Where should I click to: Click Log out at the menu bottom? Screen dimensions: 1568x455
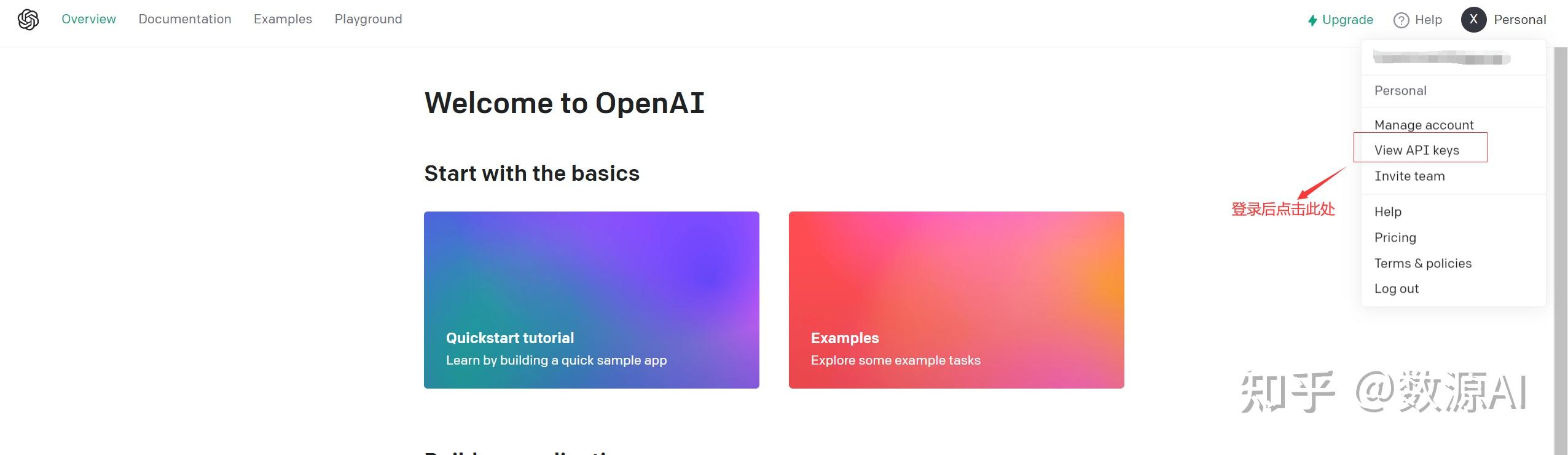click(1397, 288)
